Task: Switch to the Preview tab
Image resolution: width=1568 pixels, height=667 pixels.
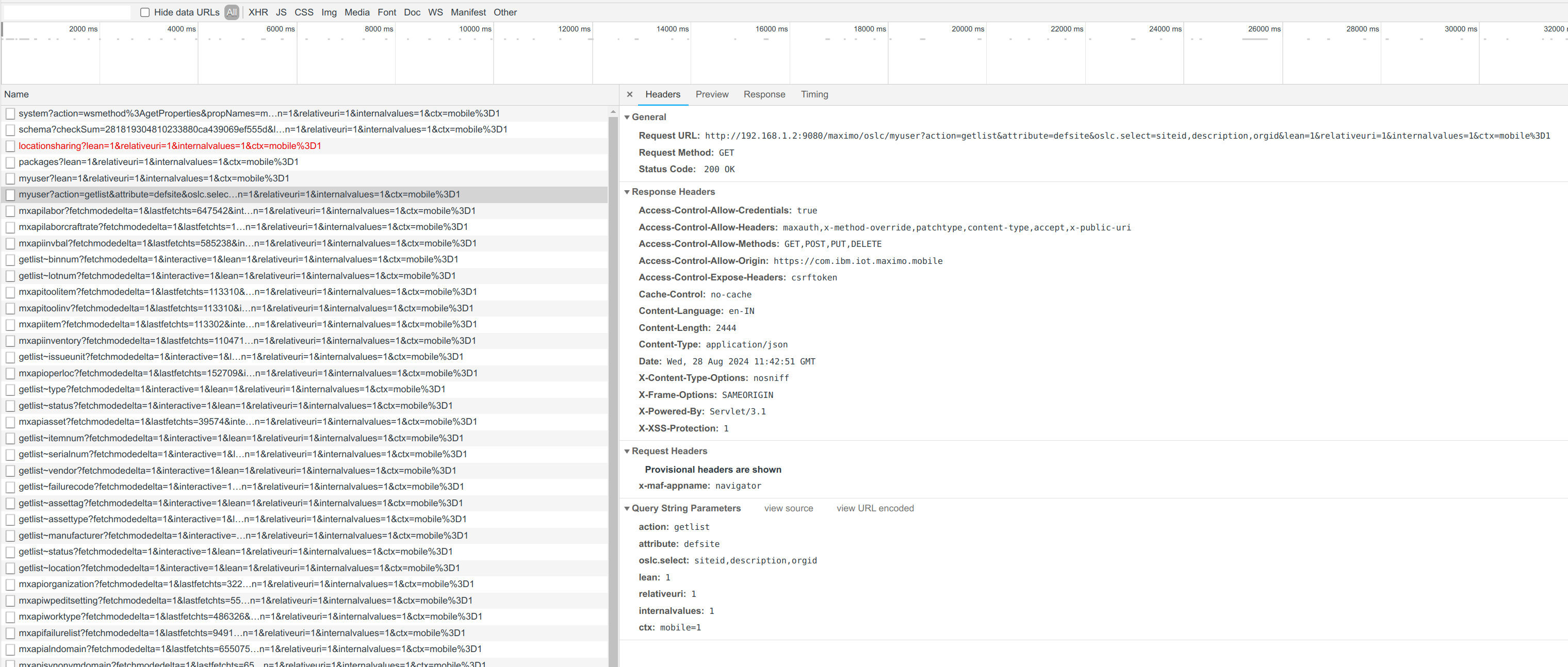Action: (712, 94)
